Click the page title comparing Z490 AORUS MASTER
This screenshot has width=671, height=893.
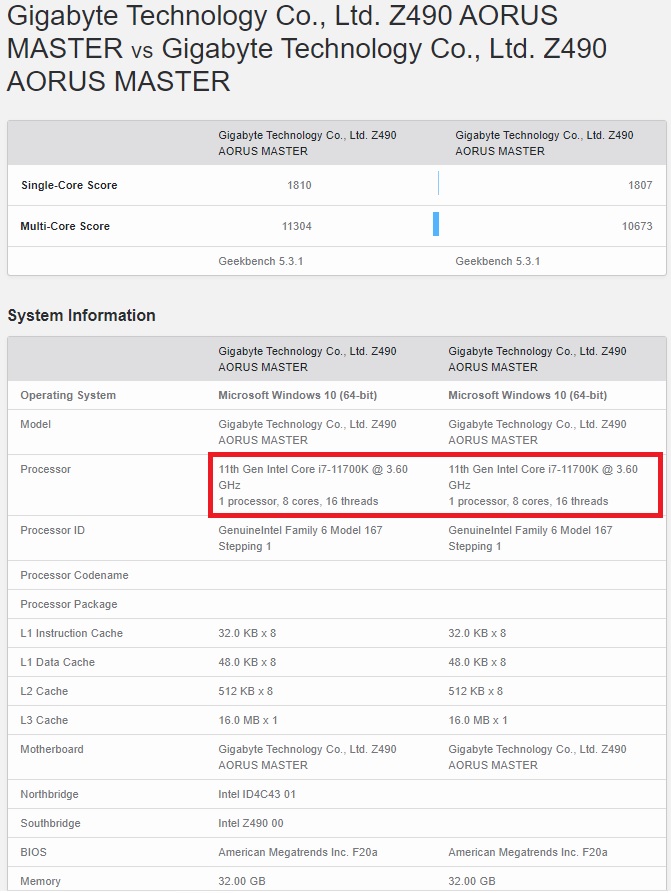click(x=306, y=48)
